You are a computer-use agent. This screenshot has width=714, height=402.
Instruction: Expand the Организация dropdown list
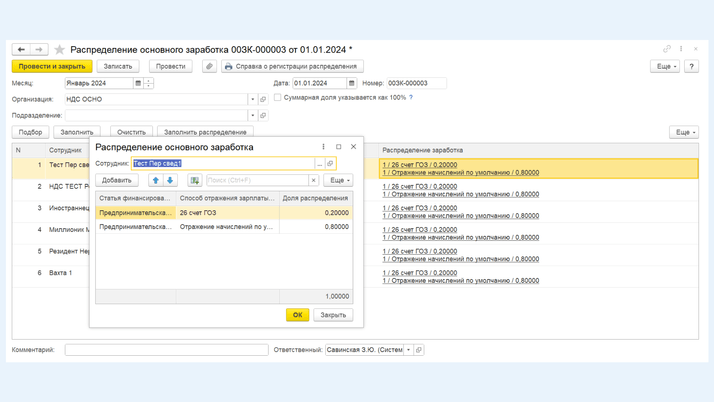point(252,100)
